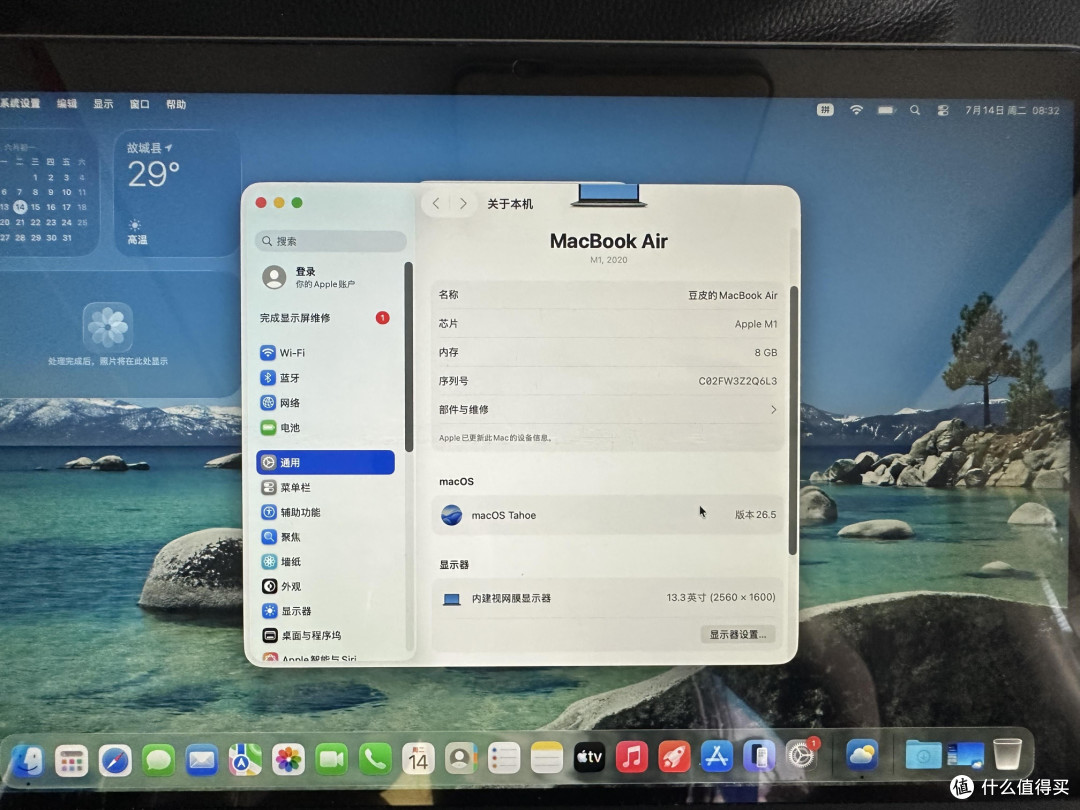Screen dimensions: 1080x810
Task: Open the 编辑 menu
Action: pyautogui.click(x=67, y=104)
